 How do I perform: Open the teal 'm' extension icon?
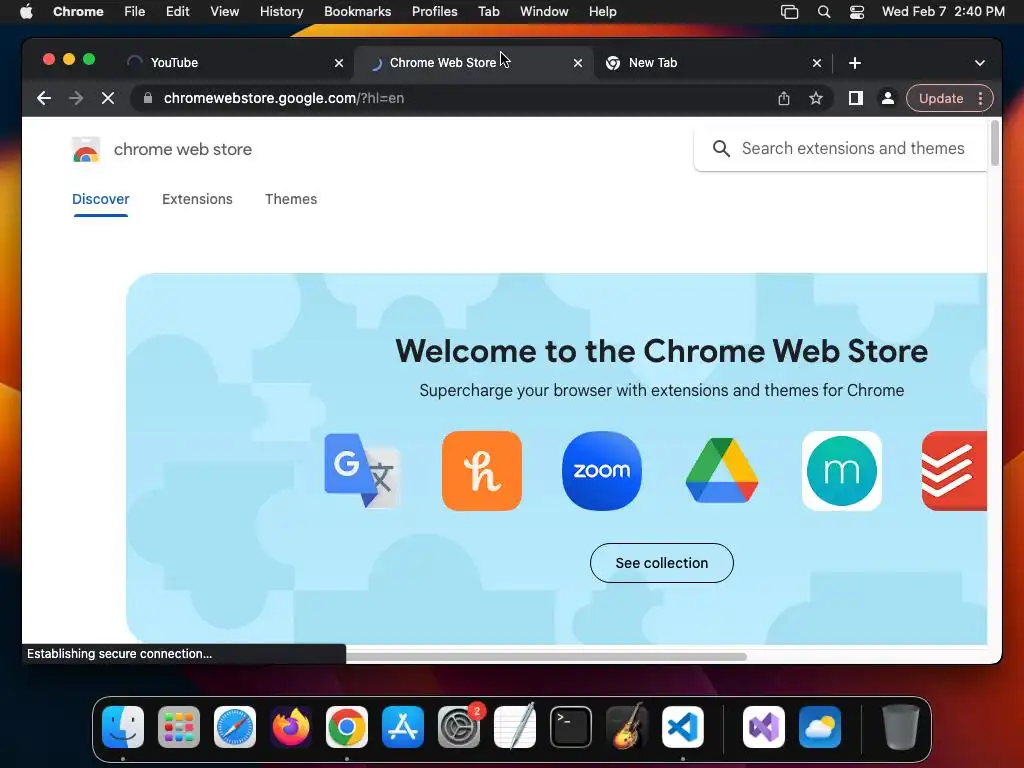pyautogui.click(x=842, y=471)
